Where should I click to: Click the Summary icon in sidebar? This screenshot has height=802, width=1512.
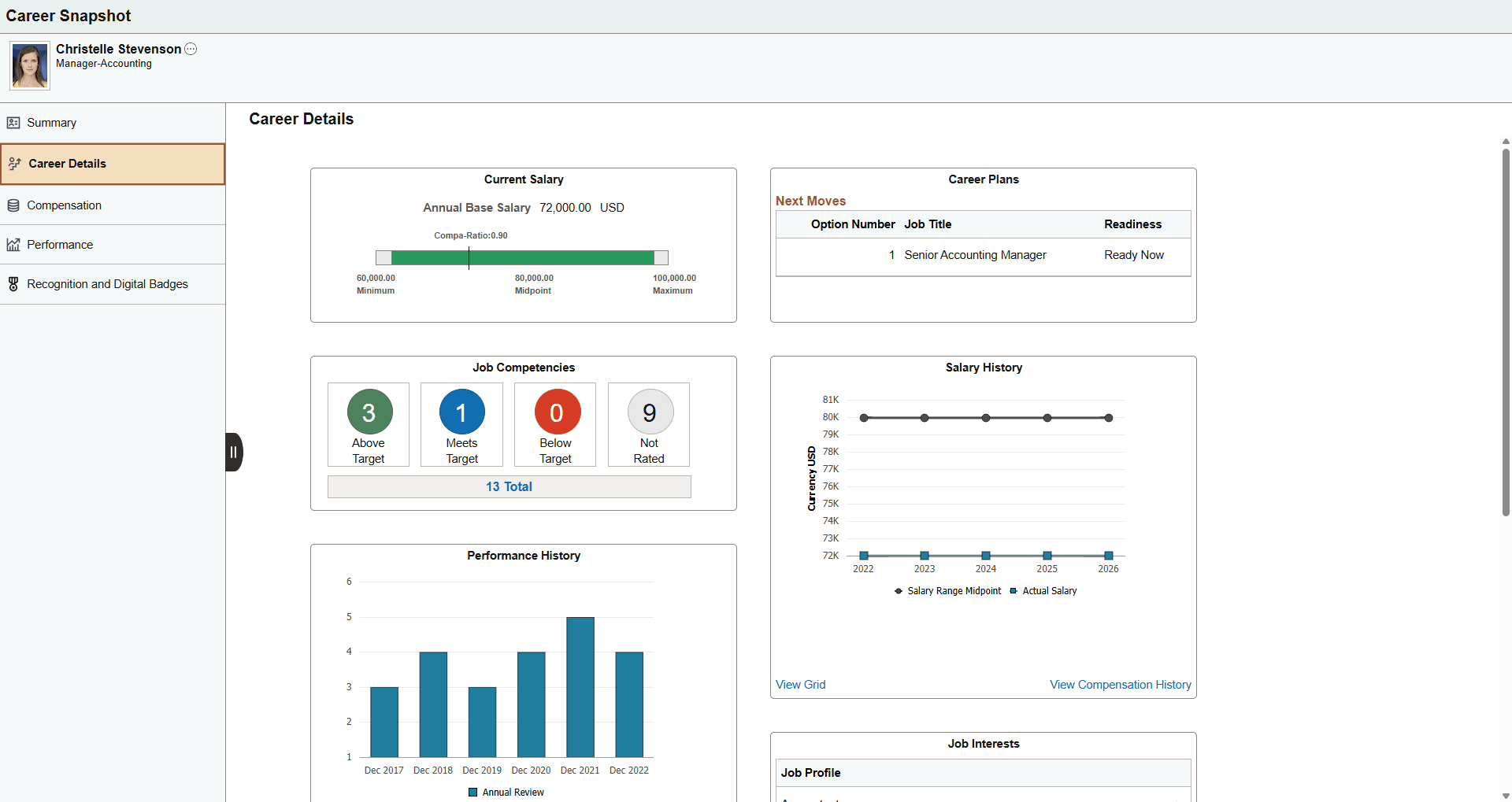[x=13, y=123]
